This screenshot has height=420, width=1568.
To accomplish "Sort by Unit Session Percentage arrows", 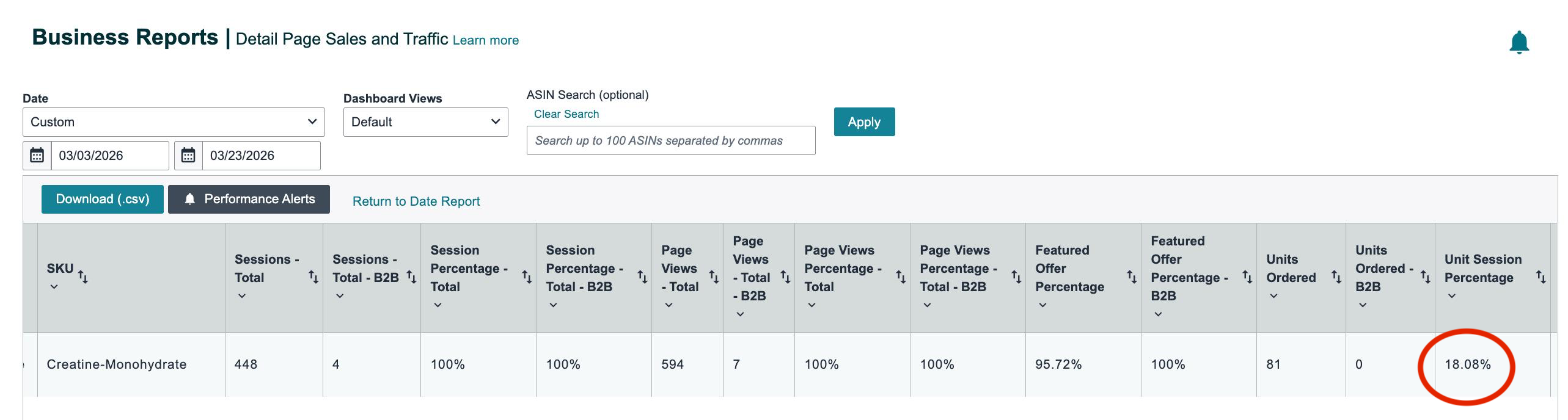I will tap(1541, 277).
